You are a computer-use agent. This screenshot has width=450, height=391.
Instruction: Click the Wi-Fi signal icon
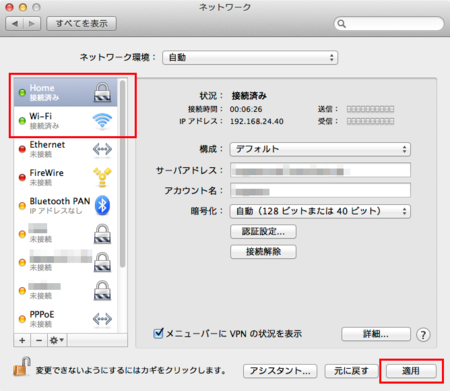click(102, 121)
